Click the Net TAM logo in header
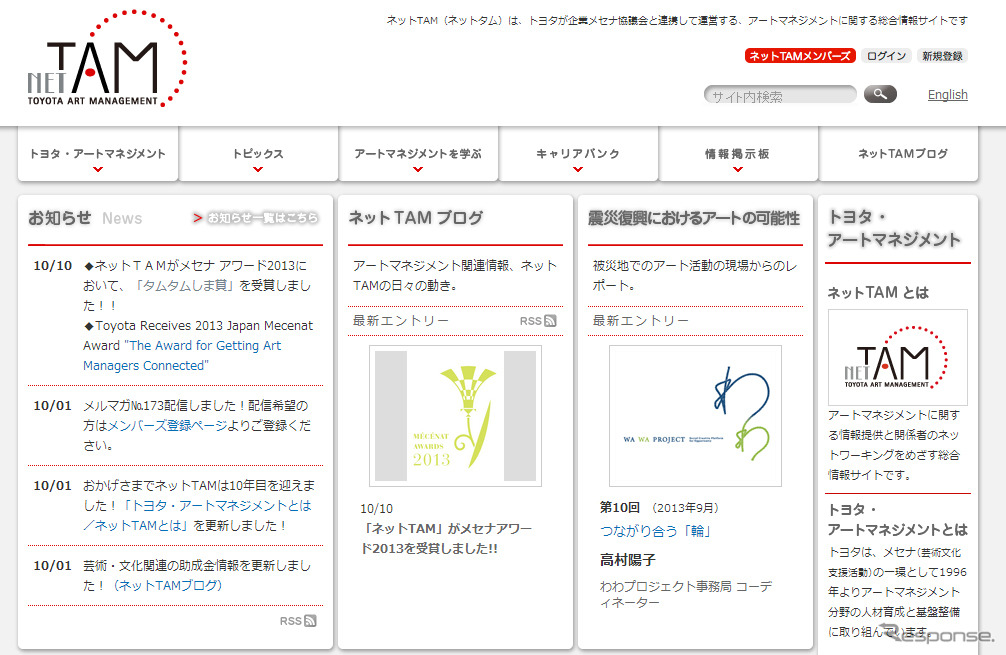The height and width of the screenshot is (655, 1006). tap(107, 62)
